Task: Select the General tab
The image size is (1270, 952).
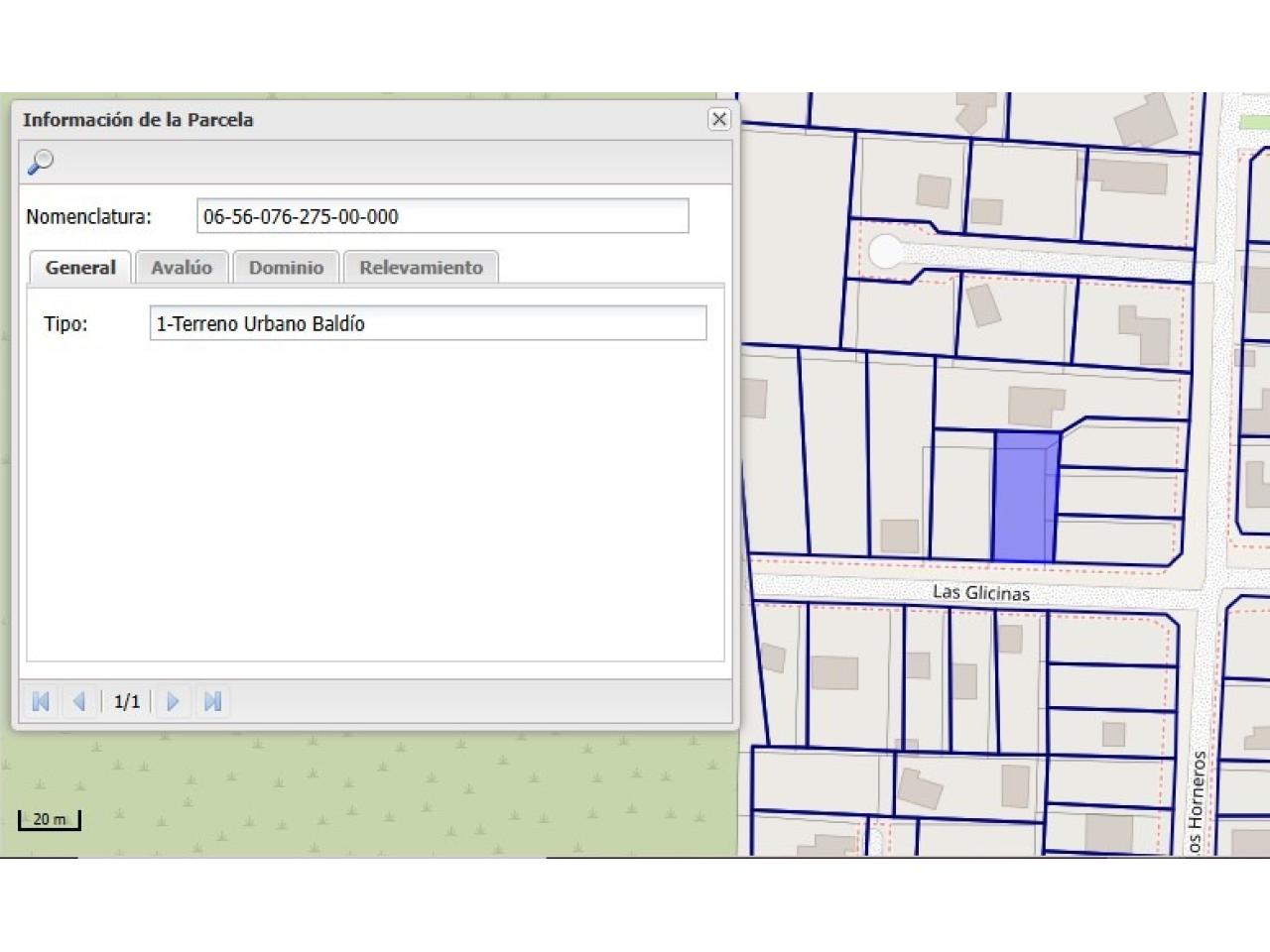Action: pos(80,268)
